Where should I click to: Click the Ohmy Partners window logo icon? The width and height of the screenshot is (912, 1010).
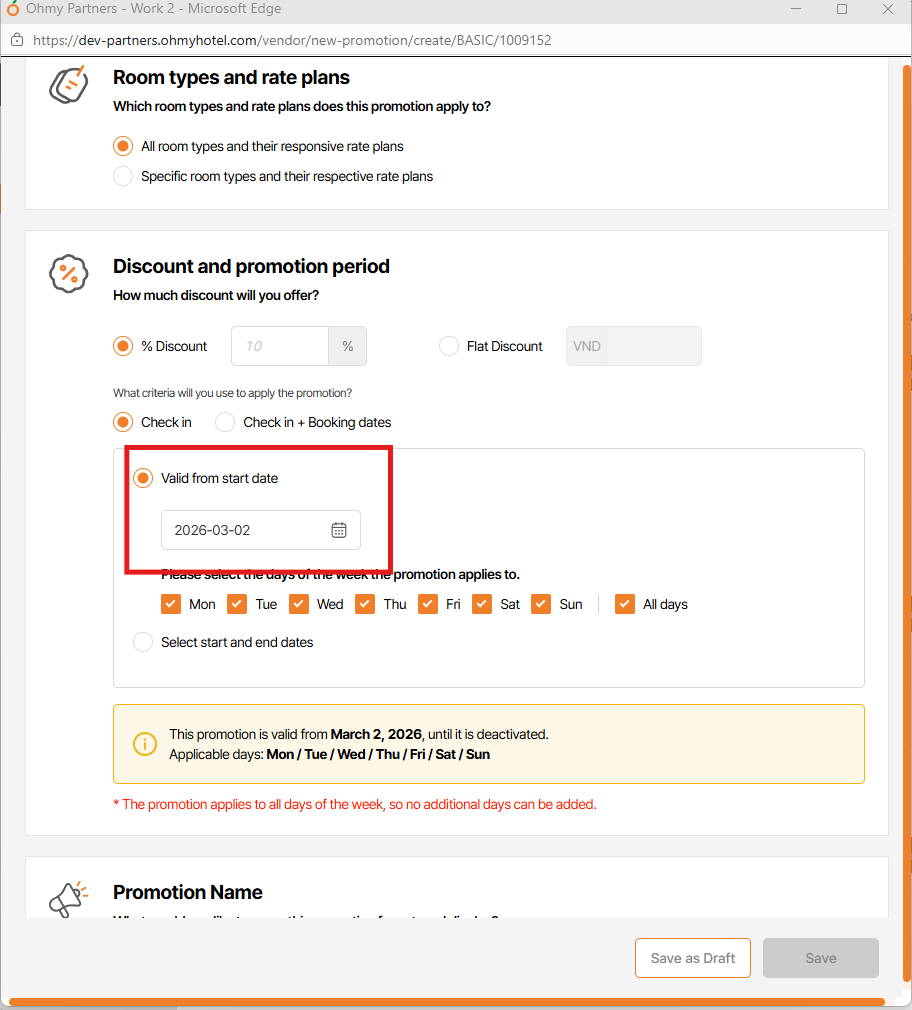pos(13,9)
